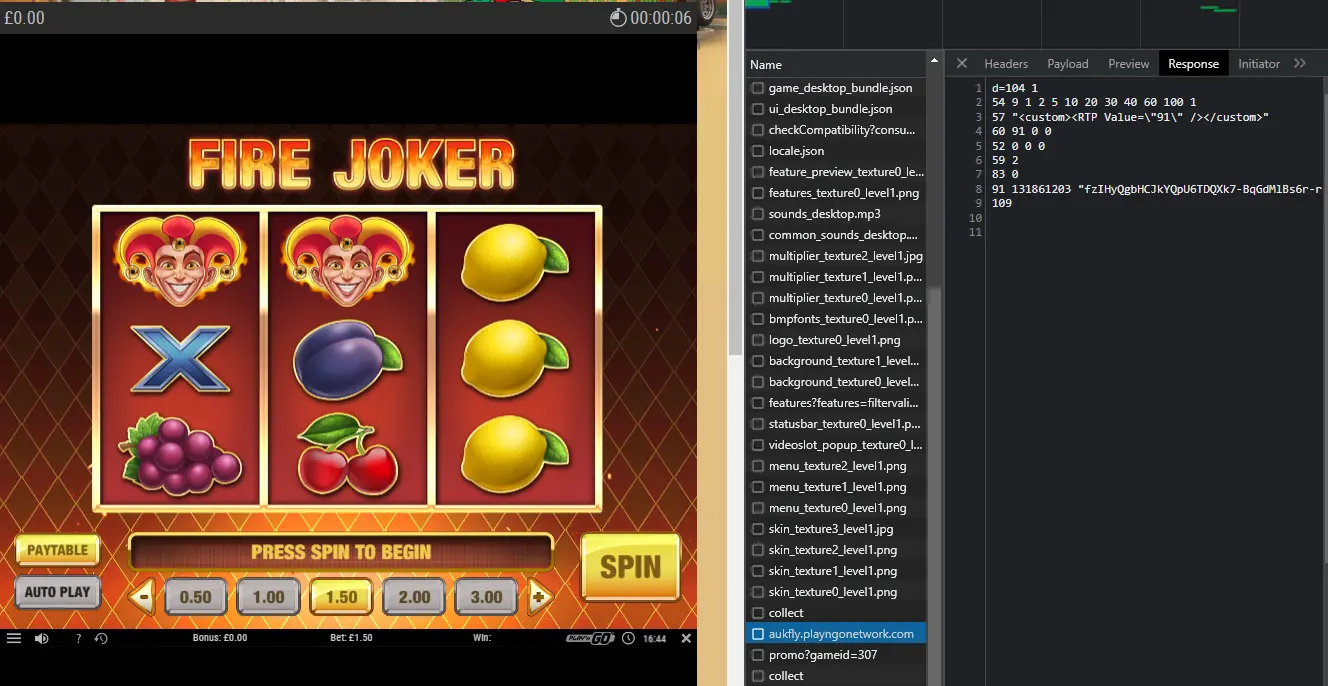1328x686 pixels.
Task: Click file icon of background_texture1 row
Action: pos(758,361)
